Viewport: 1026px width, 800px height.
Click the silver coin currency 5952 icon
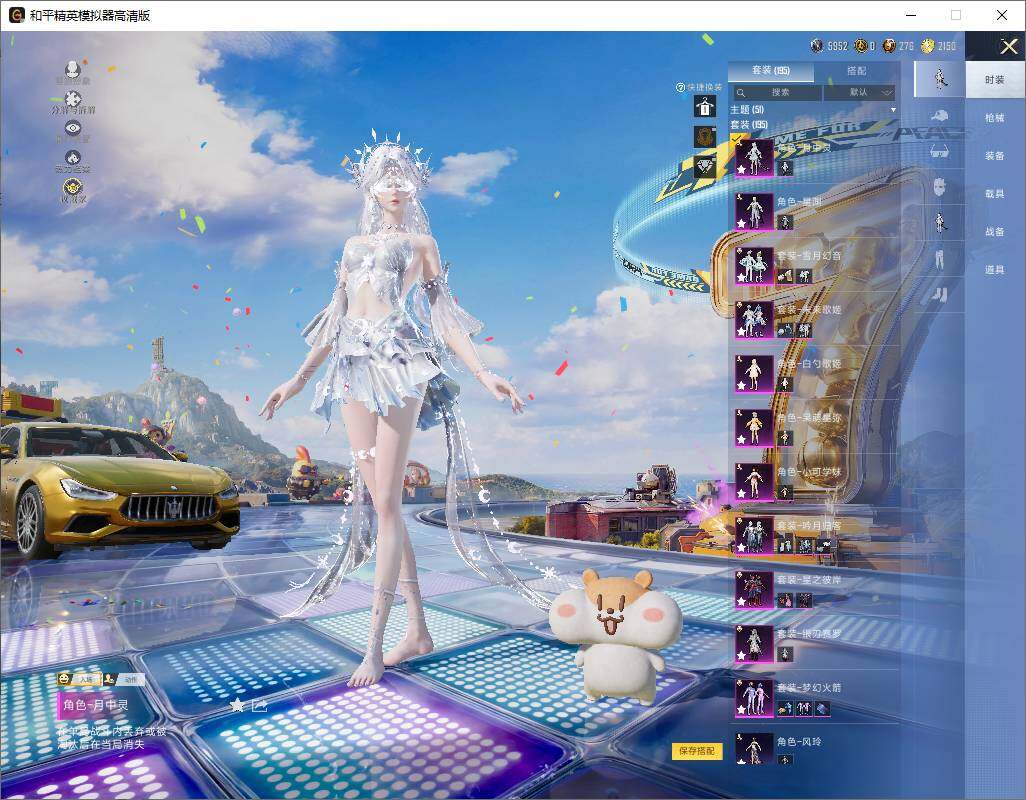(817, 46)
